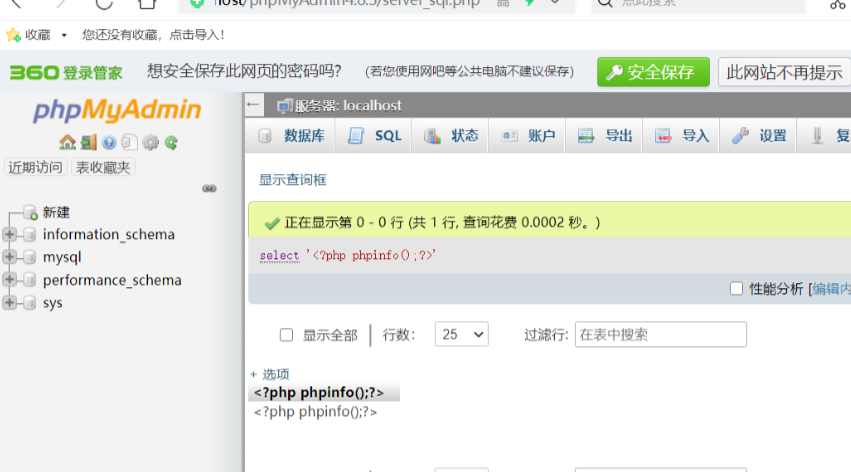The height and width of the screenshot is (472, 851).
Task: Click the 360 登录管家 logo
Action: point(66,72)
